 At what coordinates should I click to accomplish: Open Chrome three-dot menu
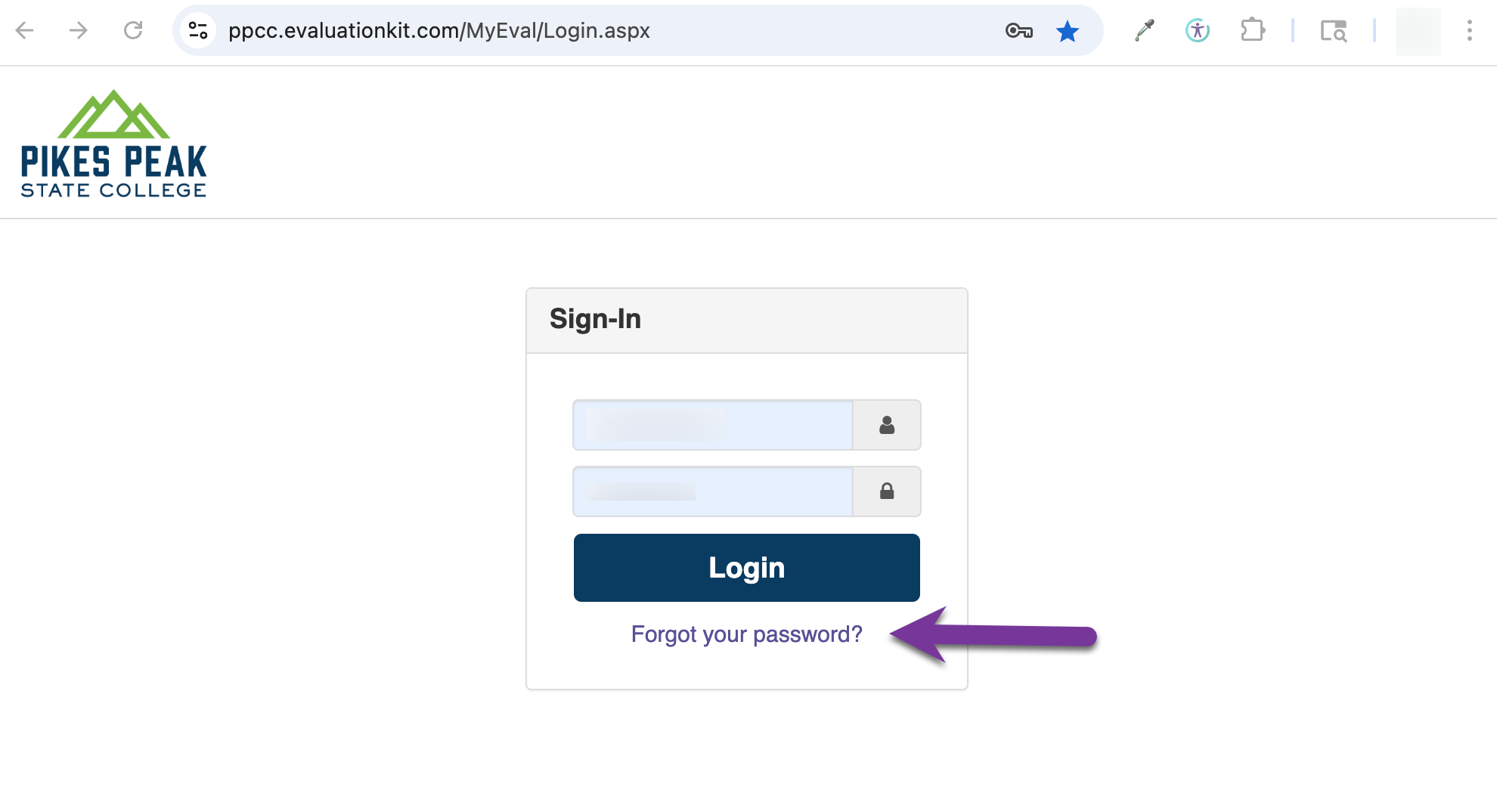[x=1469, y=30]
